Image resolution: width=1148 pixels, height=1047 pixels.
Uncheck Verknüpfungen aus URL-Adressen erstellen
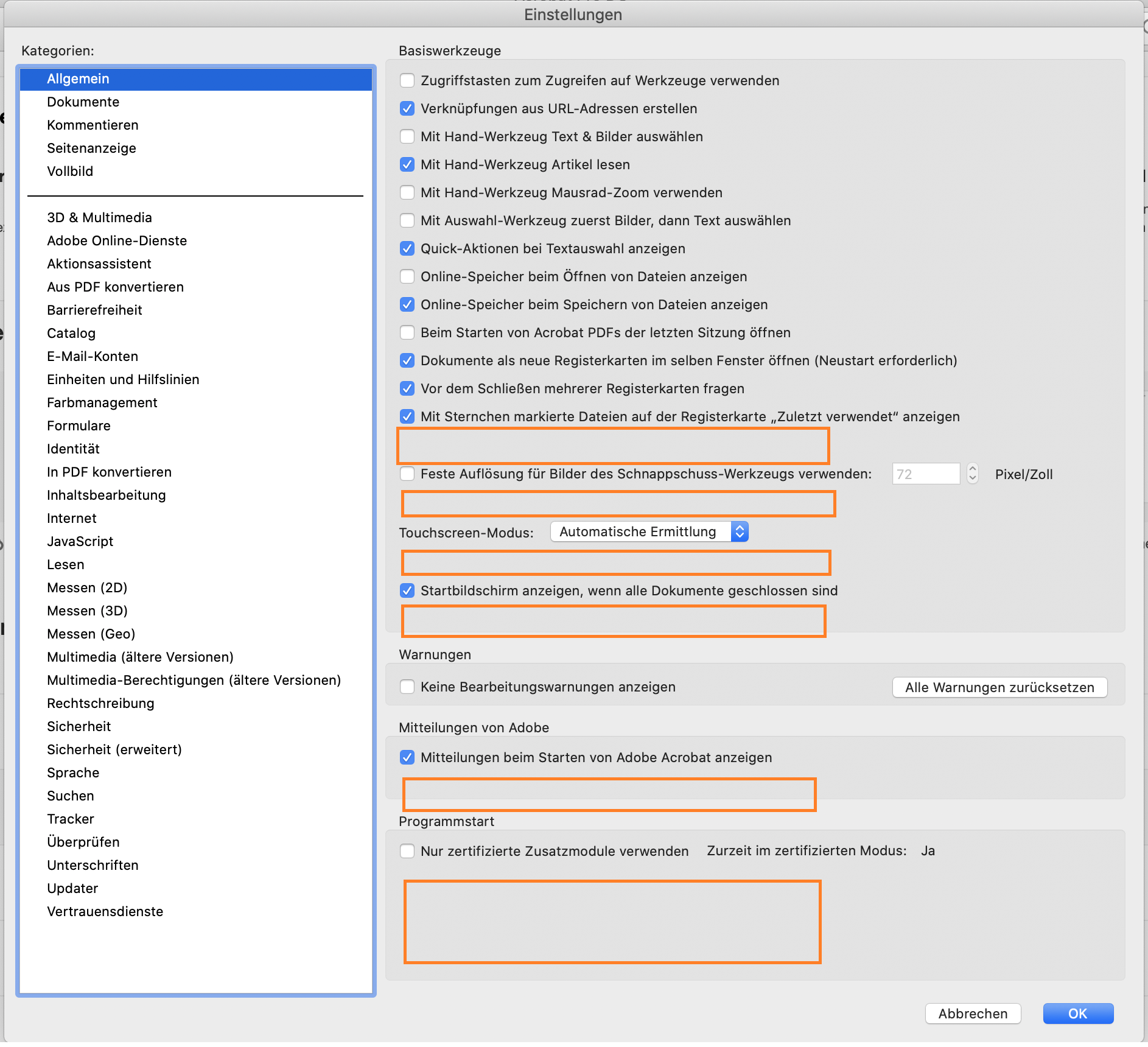407,109
